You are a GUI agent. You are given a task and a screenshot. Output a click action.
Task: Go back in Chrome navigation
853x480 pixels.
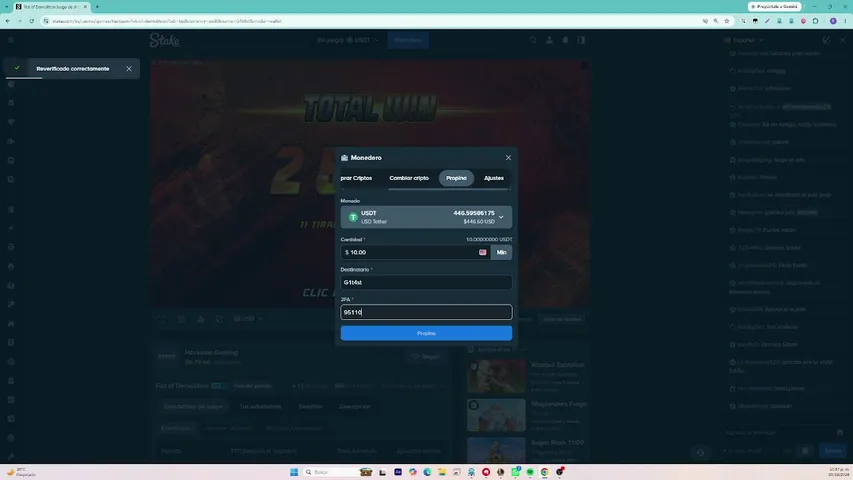coord(8,21)
